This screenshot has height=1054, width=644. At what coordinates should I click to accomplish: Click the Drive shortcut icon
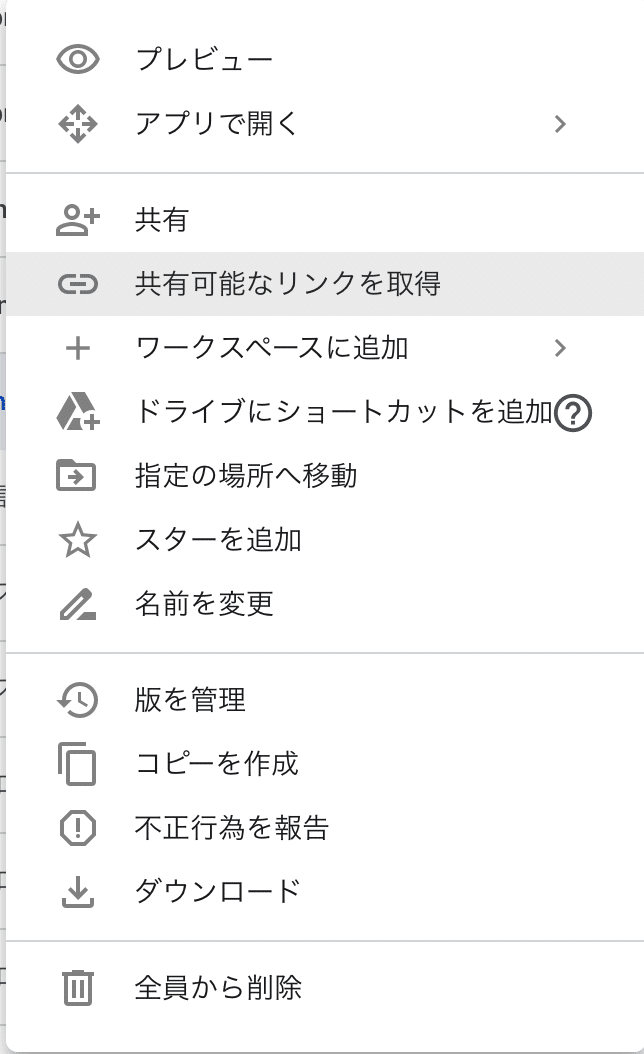[x=77, y=411]
